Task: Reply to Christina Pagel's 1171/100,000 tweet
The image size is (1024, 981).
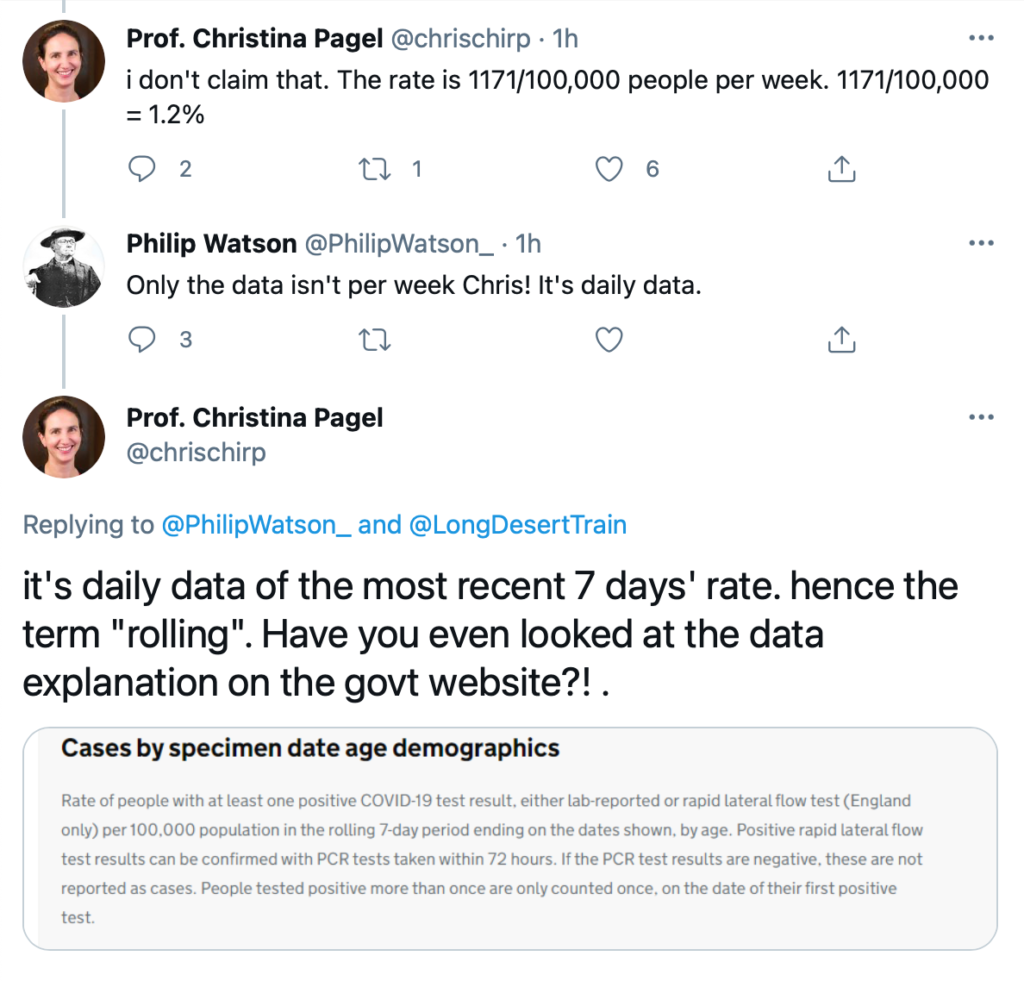Action: pos(142,169)
